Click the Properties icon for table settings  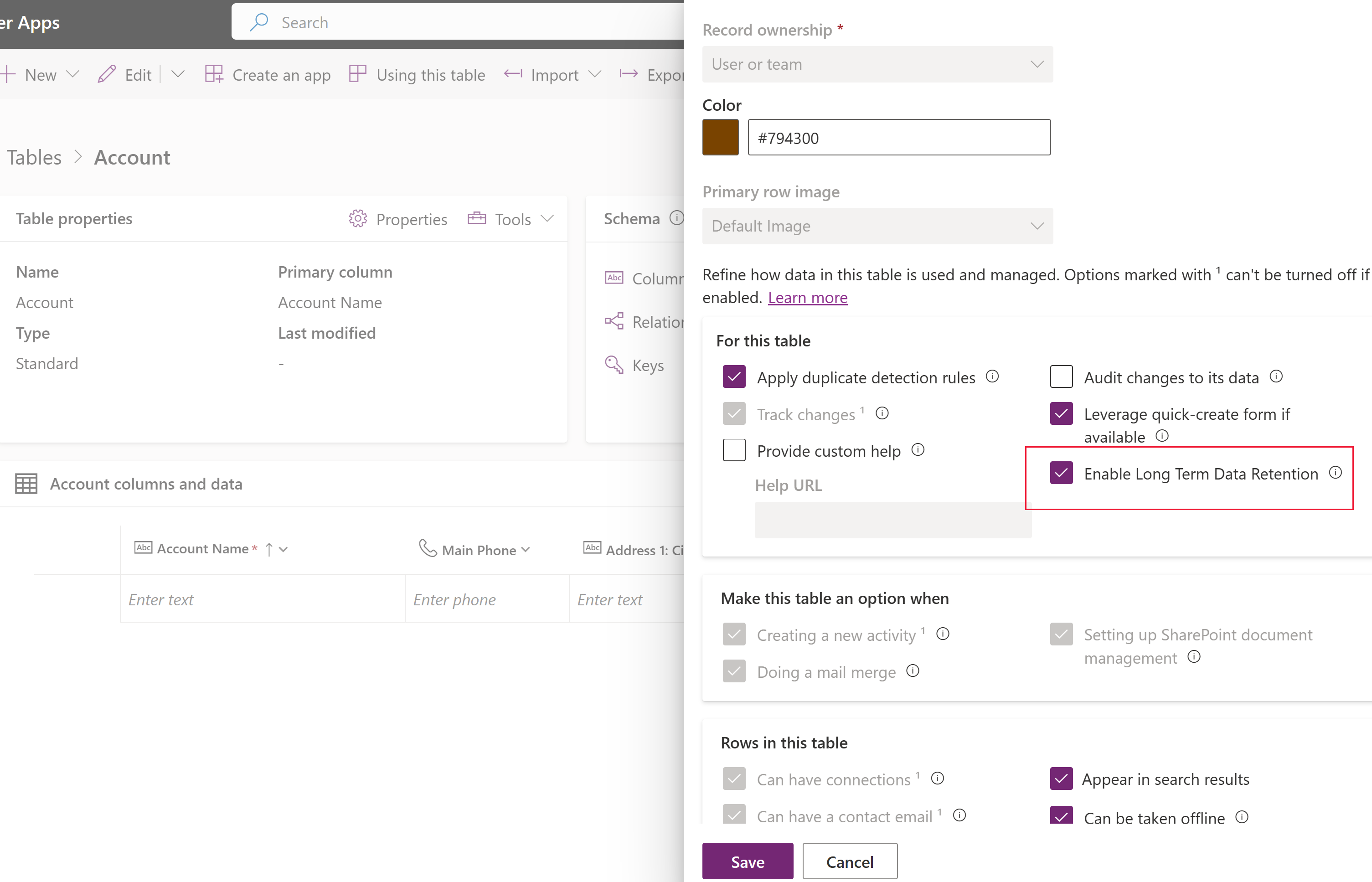point(358,218)
